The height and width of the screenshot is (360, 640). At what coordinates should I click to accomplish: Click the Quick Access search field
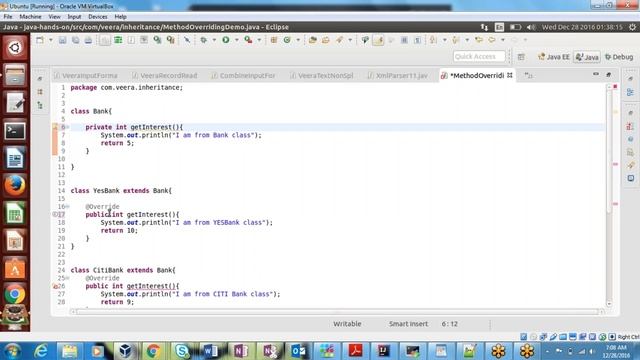pyautogui.click(x=479, y=57)
